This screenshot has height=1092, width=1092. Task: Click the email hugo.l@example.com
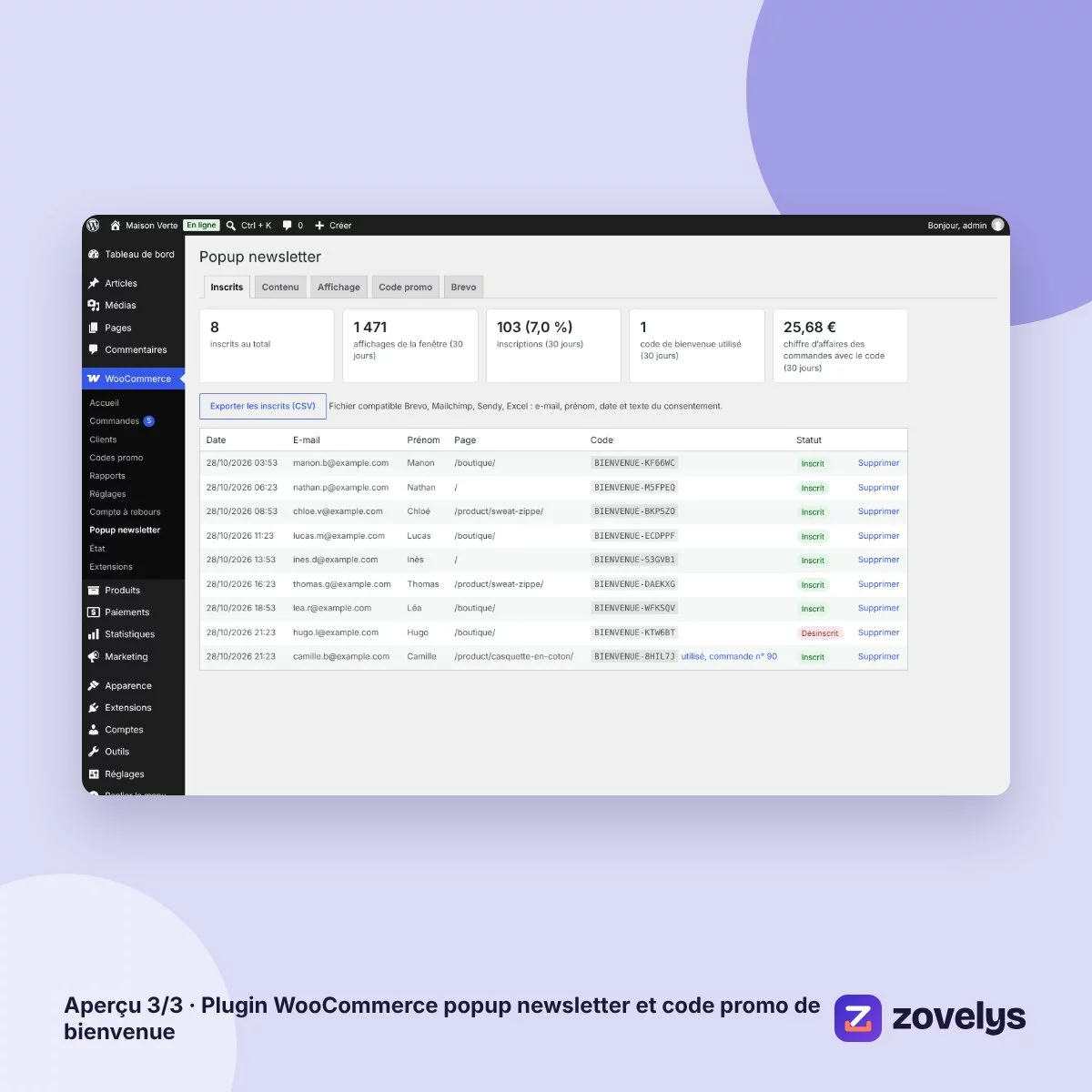click(x=336, y=632)
